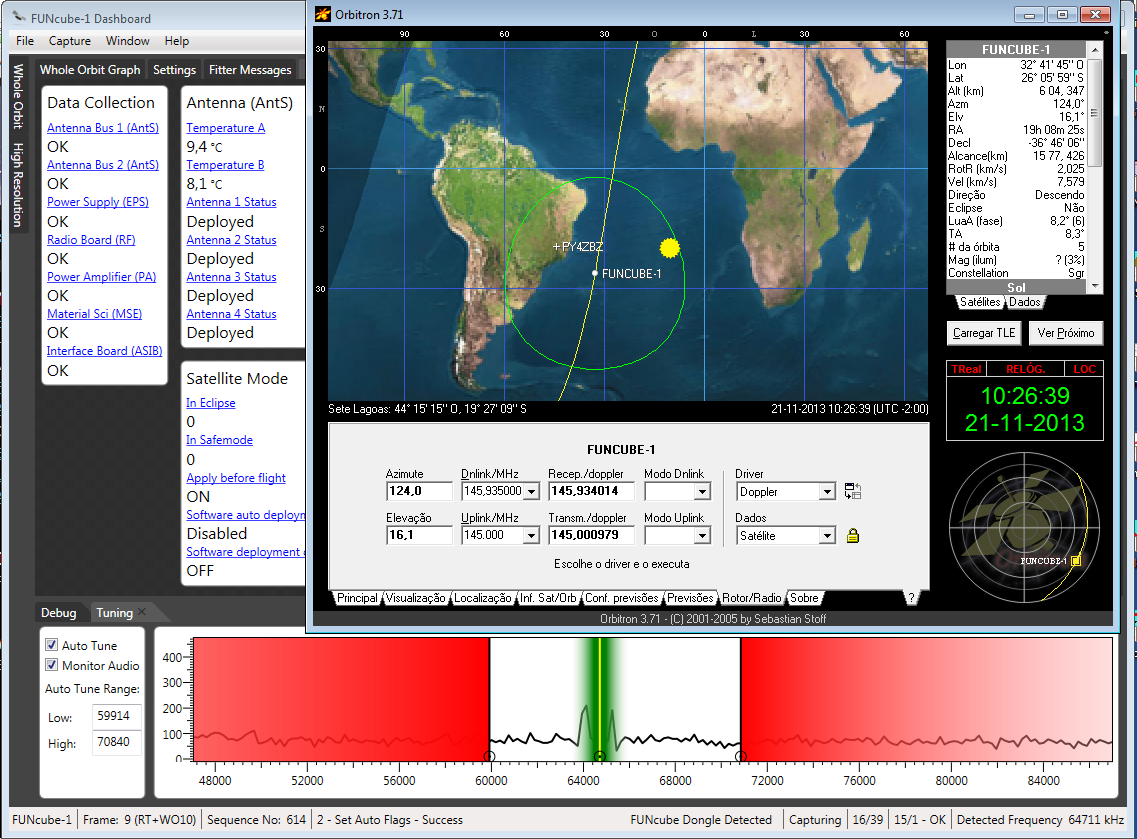This screenshot has width=1137, height=839.
Task: Click the run driver icon beside Driver dropdown
Action: coord(853,491)
